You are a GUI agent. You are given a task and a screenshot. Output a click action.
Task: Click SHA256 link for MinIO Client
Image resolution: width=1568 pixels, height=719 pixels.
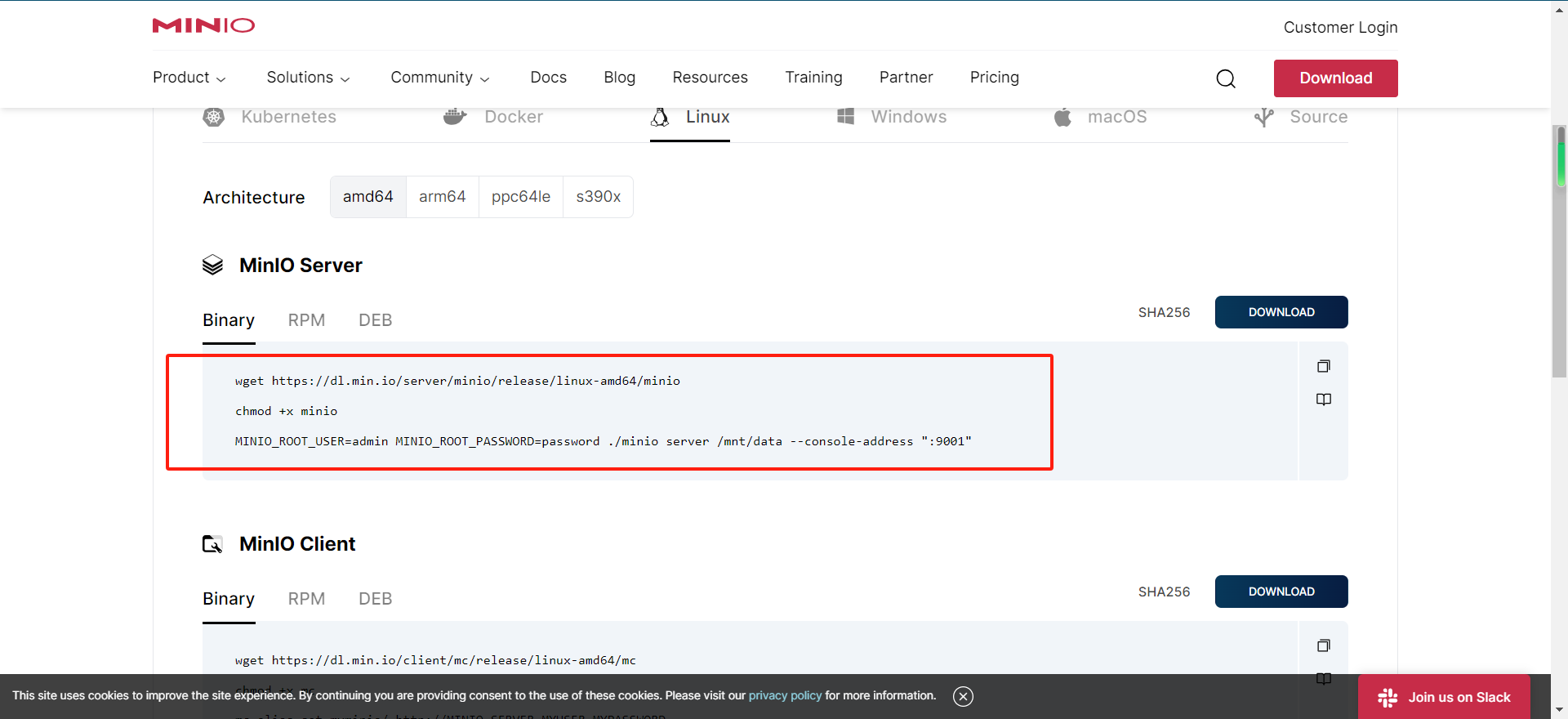click(1164, 592)
